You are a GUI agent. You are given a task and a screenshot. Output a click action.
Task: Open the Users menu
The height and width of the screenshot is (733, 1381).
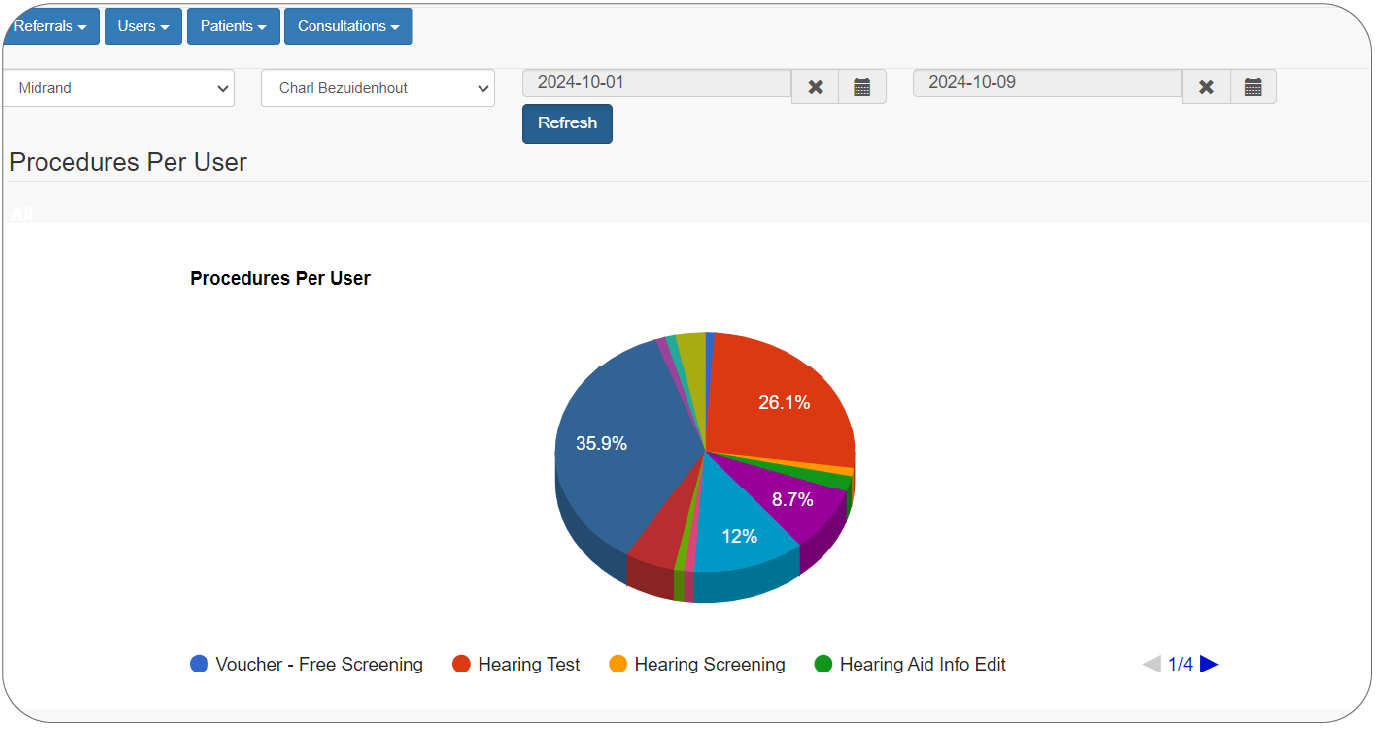142,26
